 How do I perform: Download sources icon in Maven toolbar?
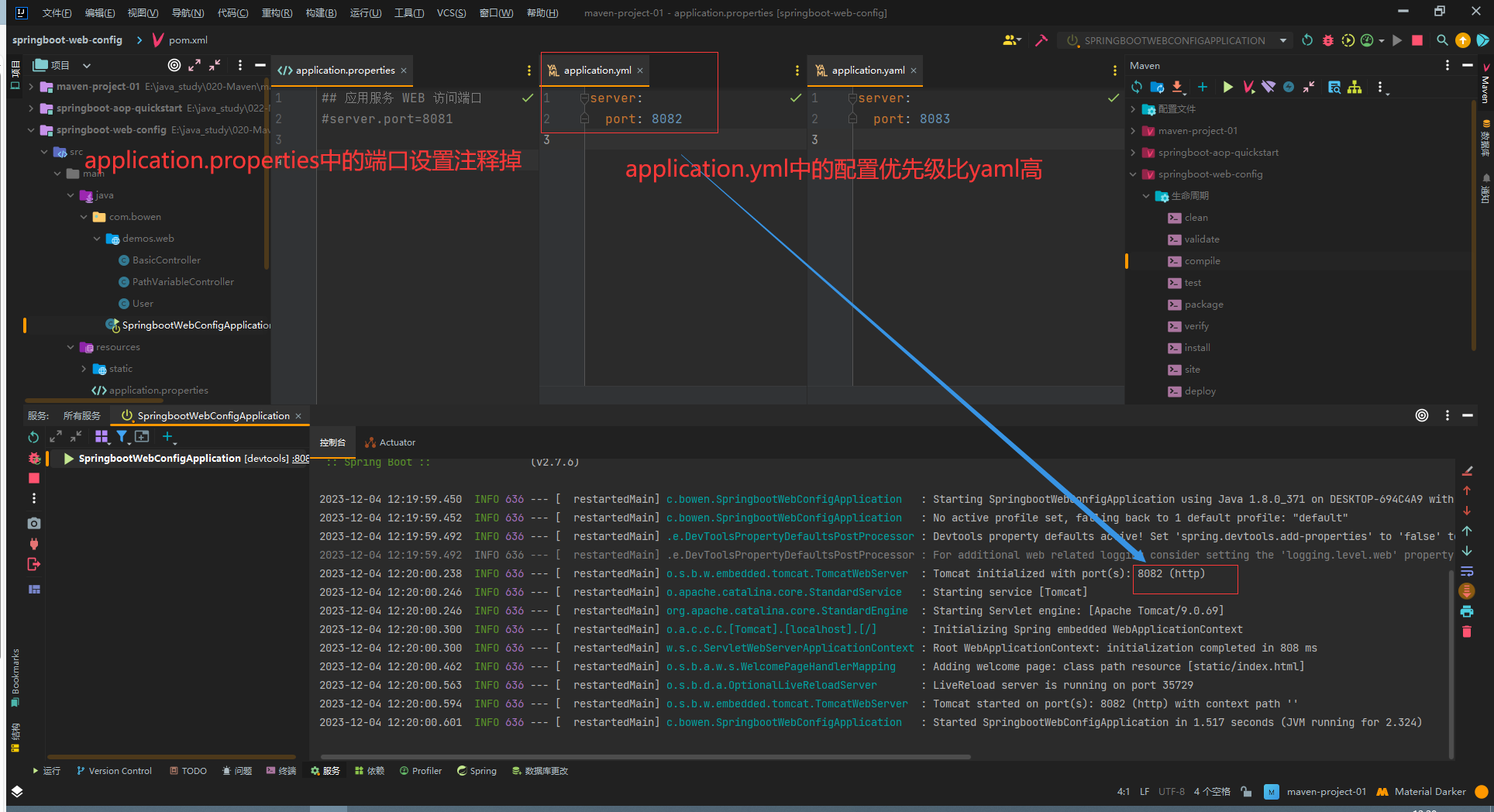(1177, 87)
